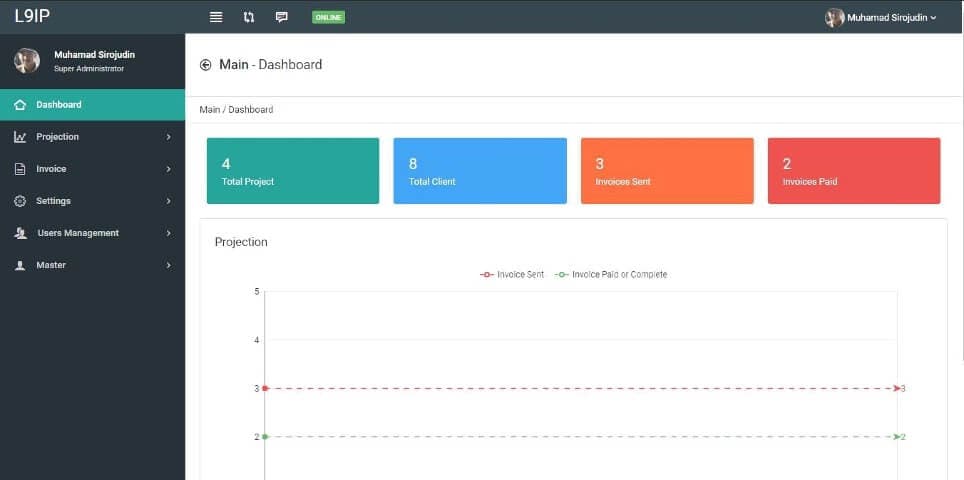This screenshot has width=964, height=480.
Task: Open the Master menu in sidebar
Action: [x=92, y=265]
